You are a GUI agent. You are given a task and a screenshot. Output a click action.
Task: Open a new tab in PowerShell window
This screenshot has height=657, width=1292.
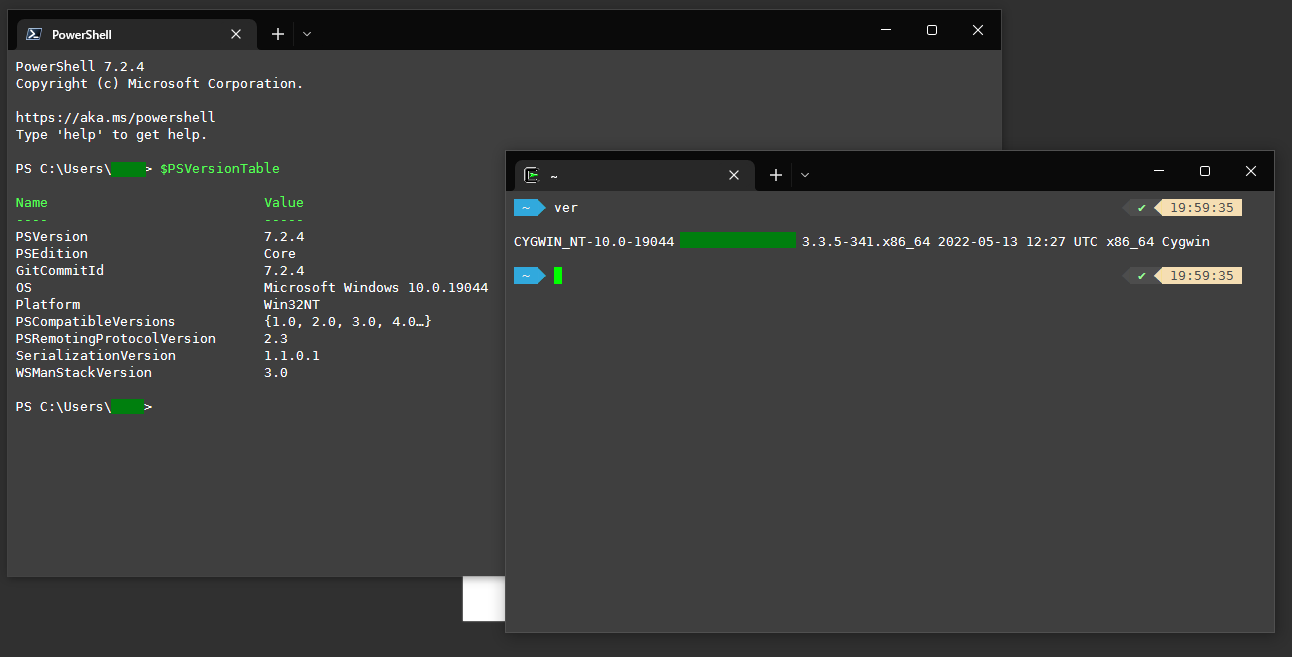pos(278,34)
